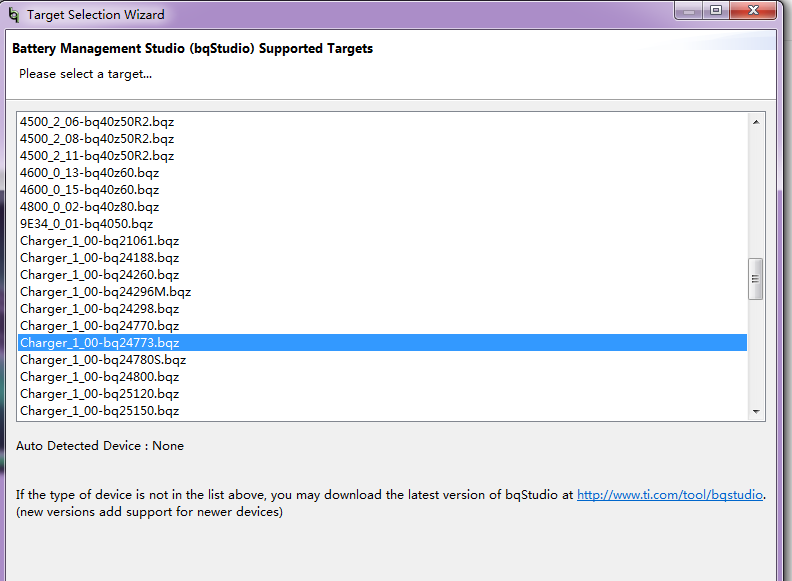The image size is (792, 581).
Task: Click bqStudio icon in title bar
Action: pos(14,15)
